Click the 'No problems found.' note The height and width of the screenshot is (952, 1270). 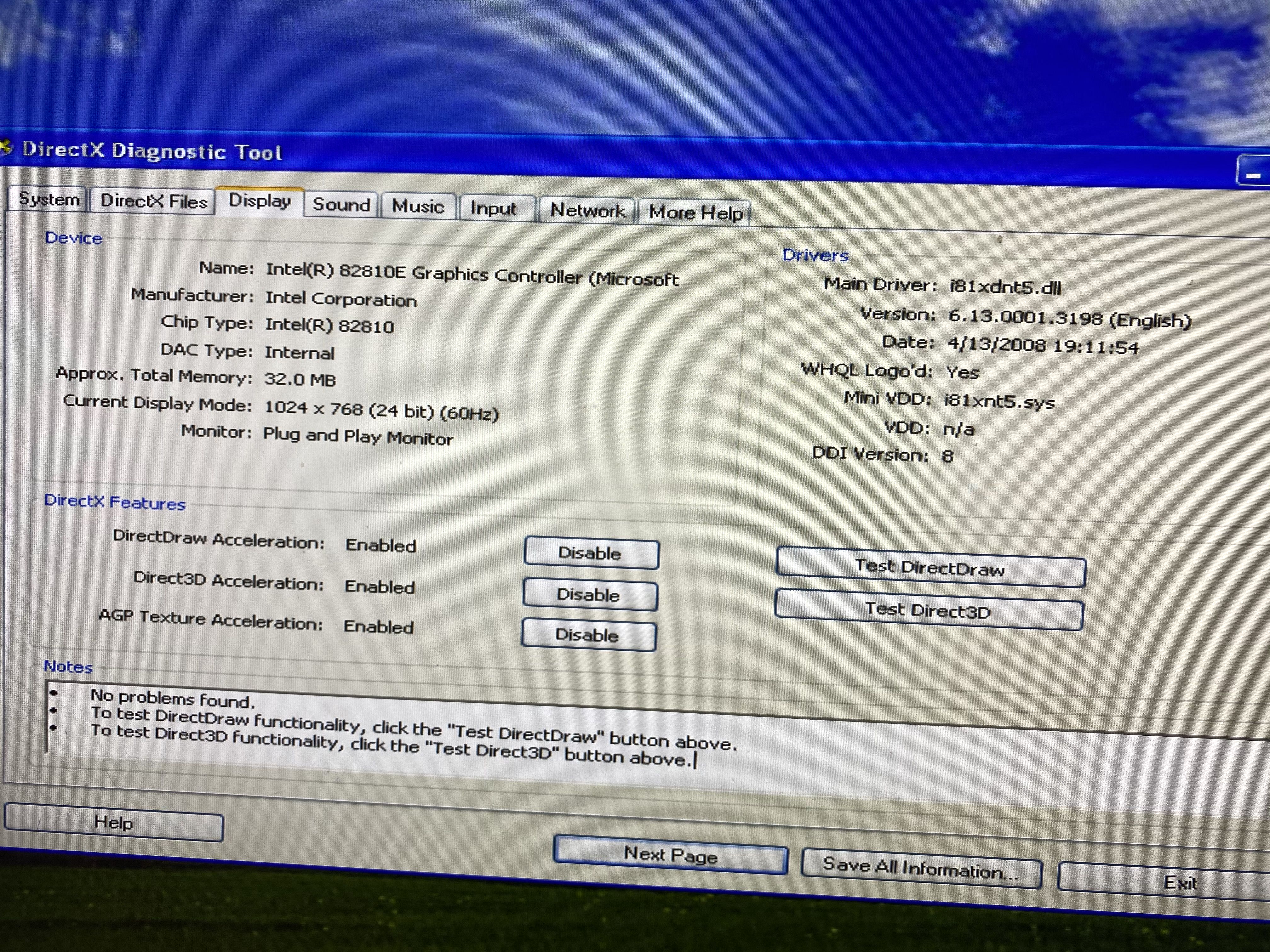(x=172, y=698)
